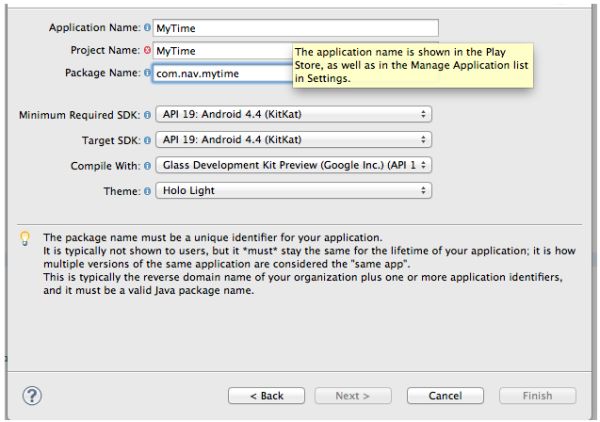Click the error icon beside Project Name

coord(147,50)
